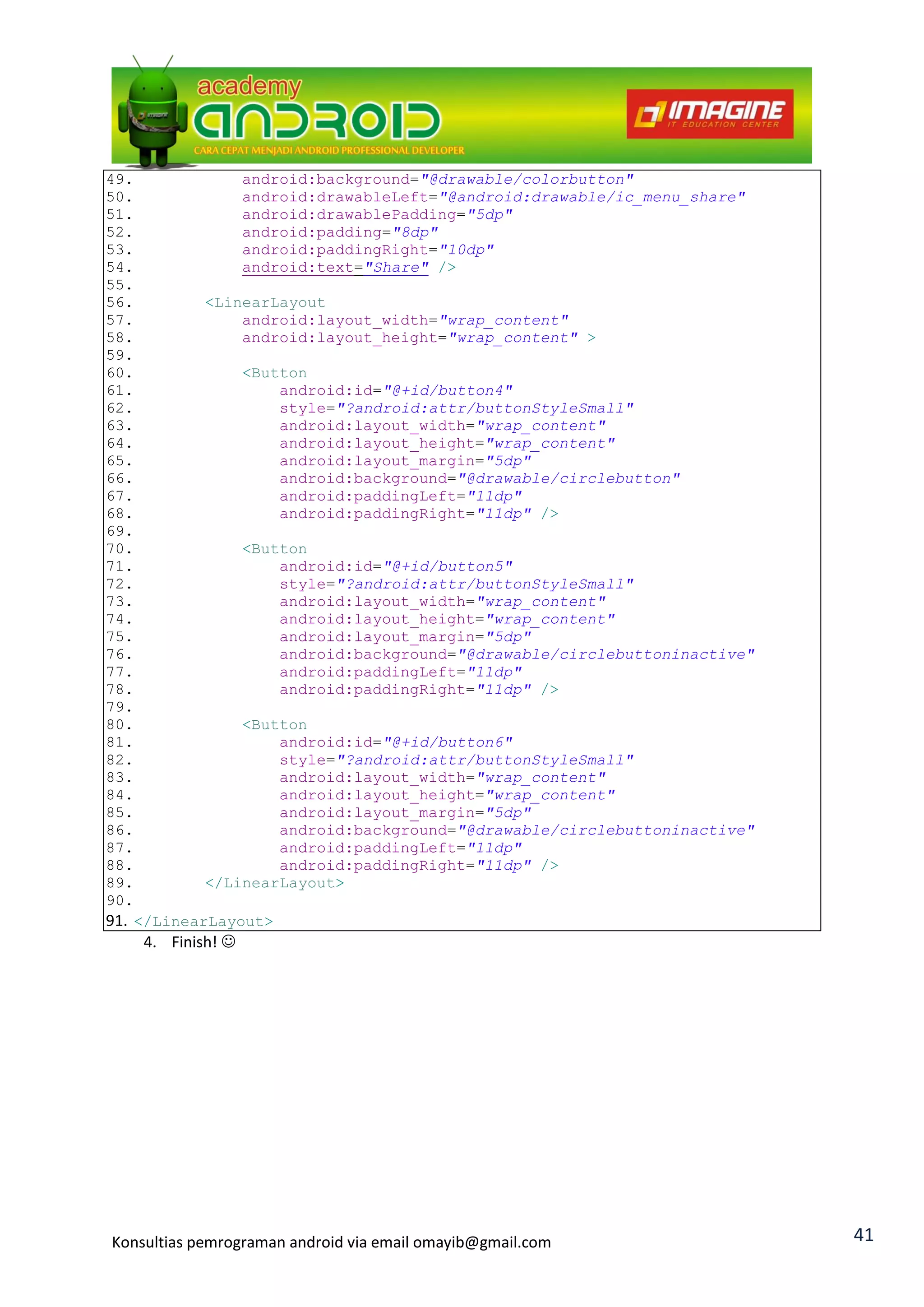The image size is (924, 1307).
Task: Click the smiley face after Finish
Action: 229,941
